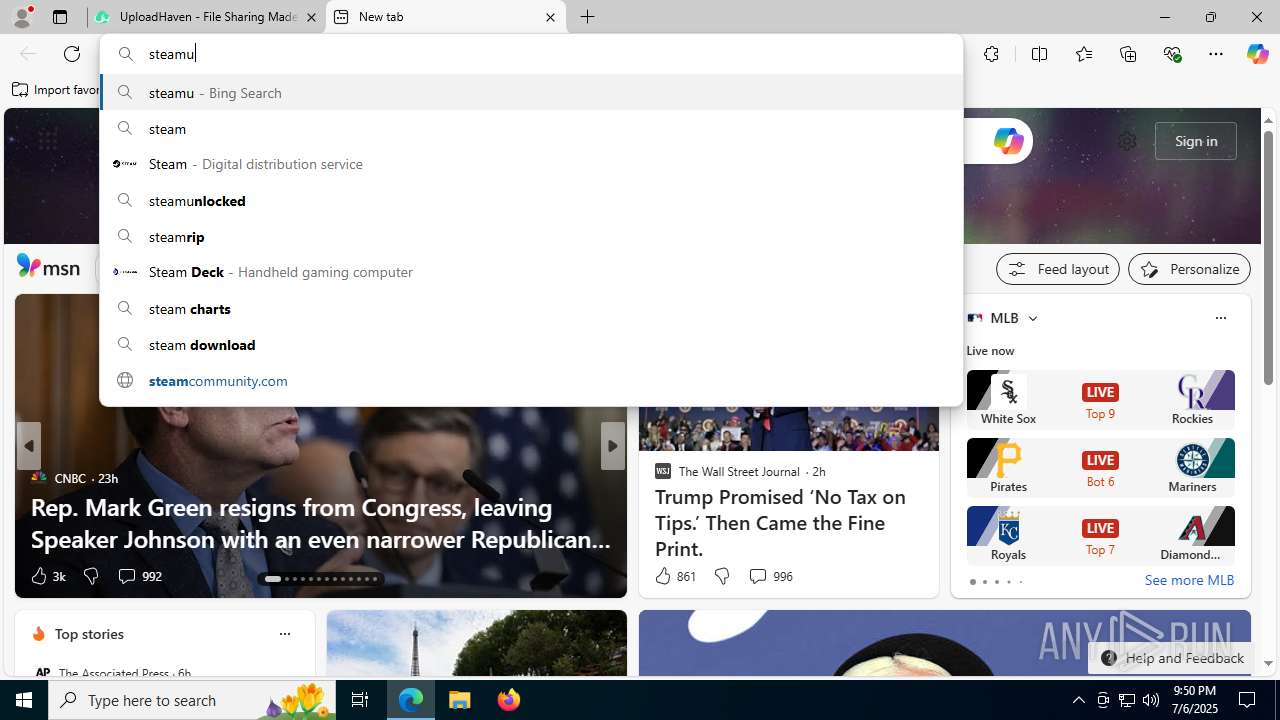Open a new tab with plus button

tap(588, 17)
